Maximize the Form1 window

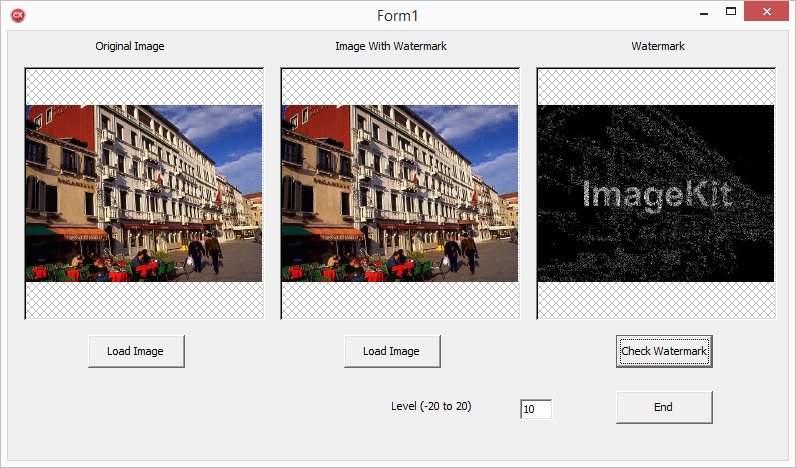(731, 11)
